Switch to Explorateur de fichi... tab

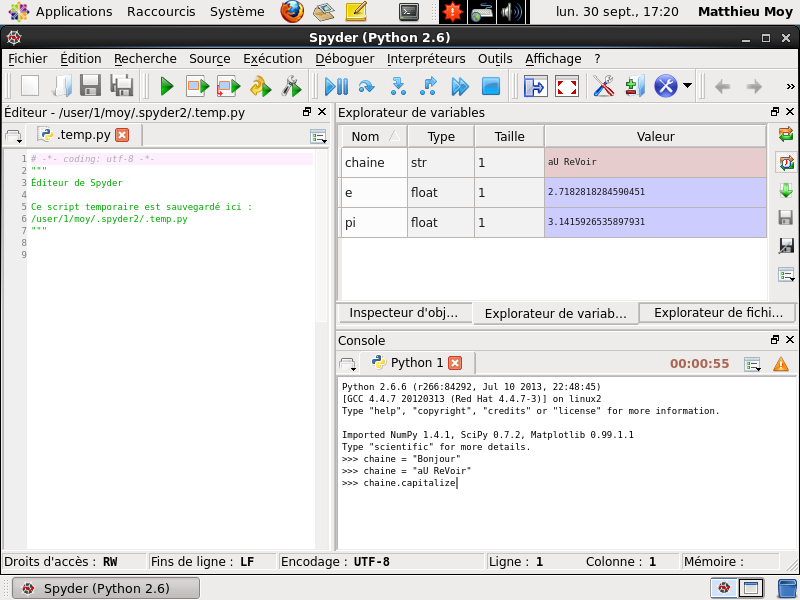coord(718,313)
